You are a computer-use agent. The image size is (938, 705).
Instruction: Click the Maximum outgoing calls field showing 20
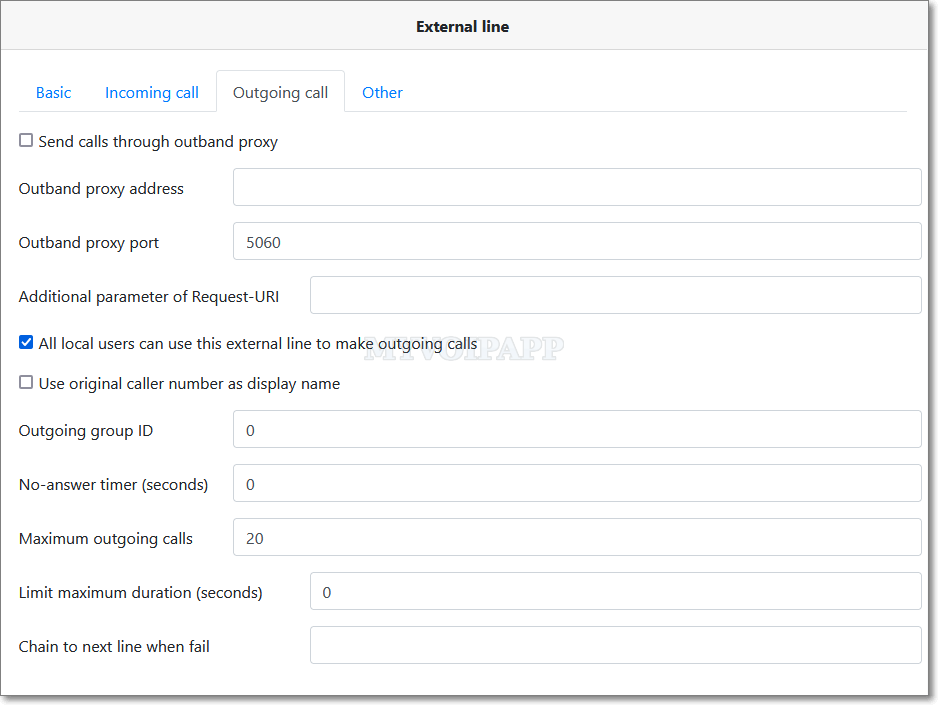pos(576,537)
